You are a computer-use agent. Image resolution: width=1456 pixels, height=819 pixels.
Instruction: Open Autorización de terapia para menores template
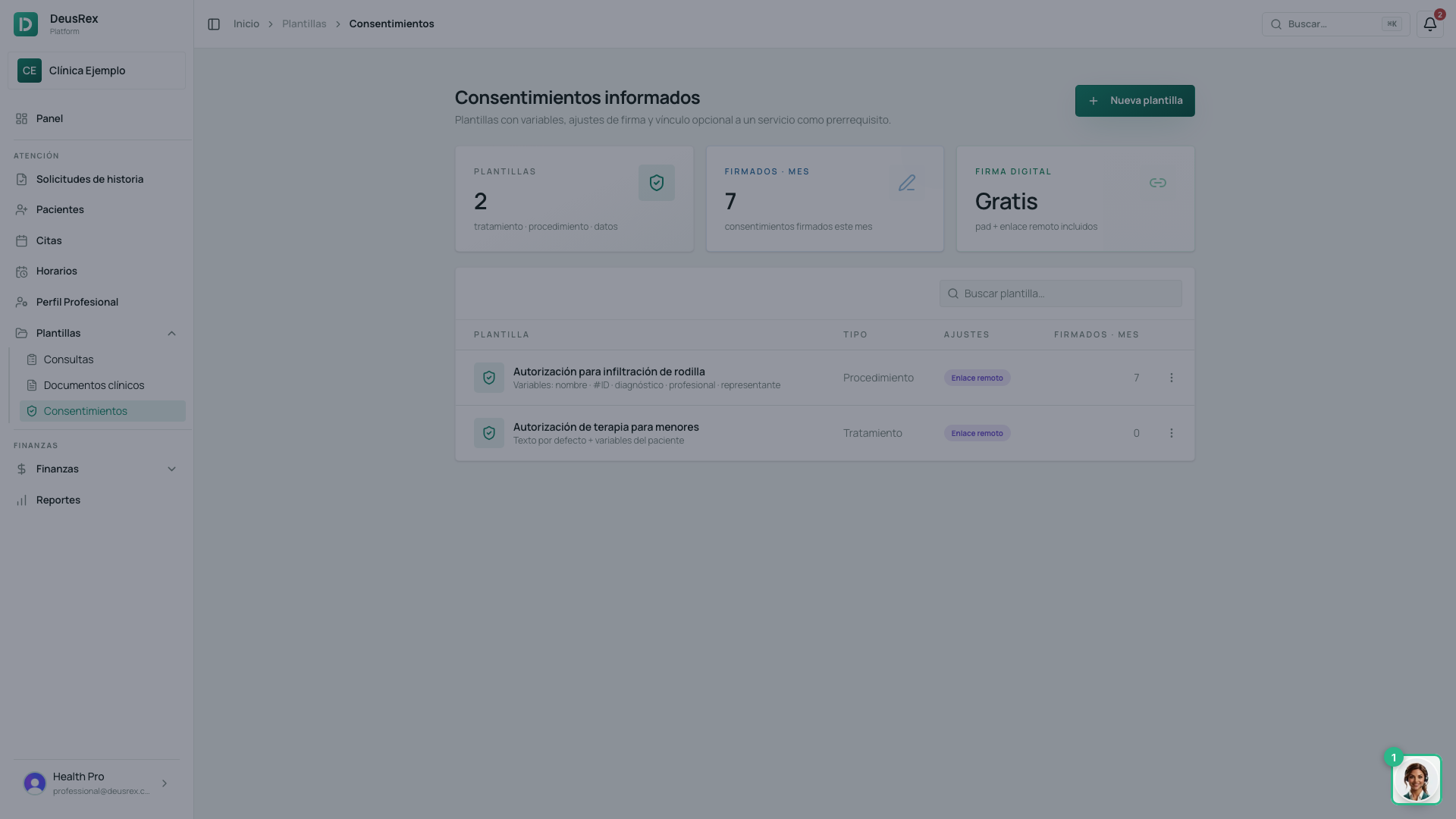[606, 427]
